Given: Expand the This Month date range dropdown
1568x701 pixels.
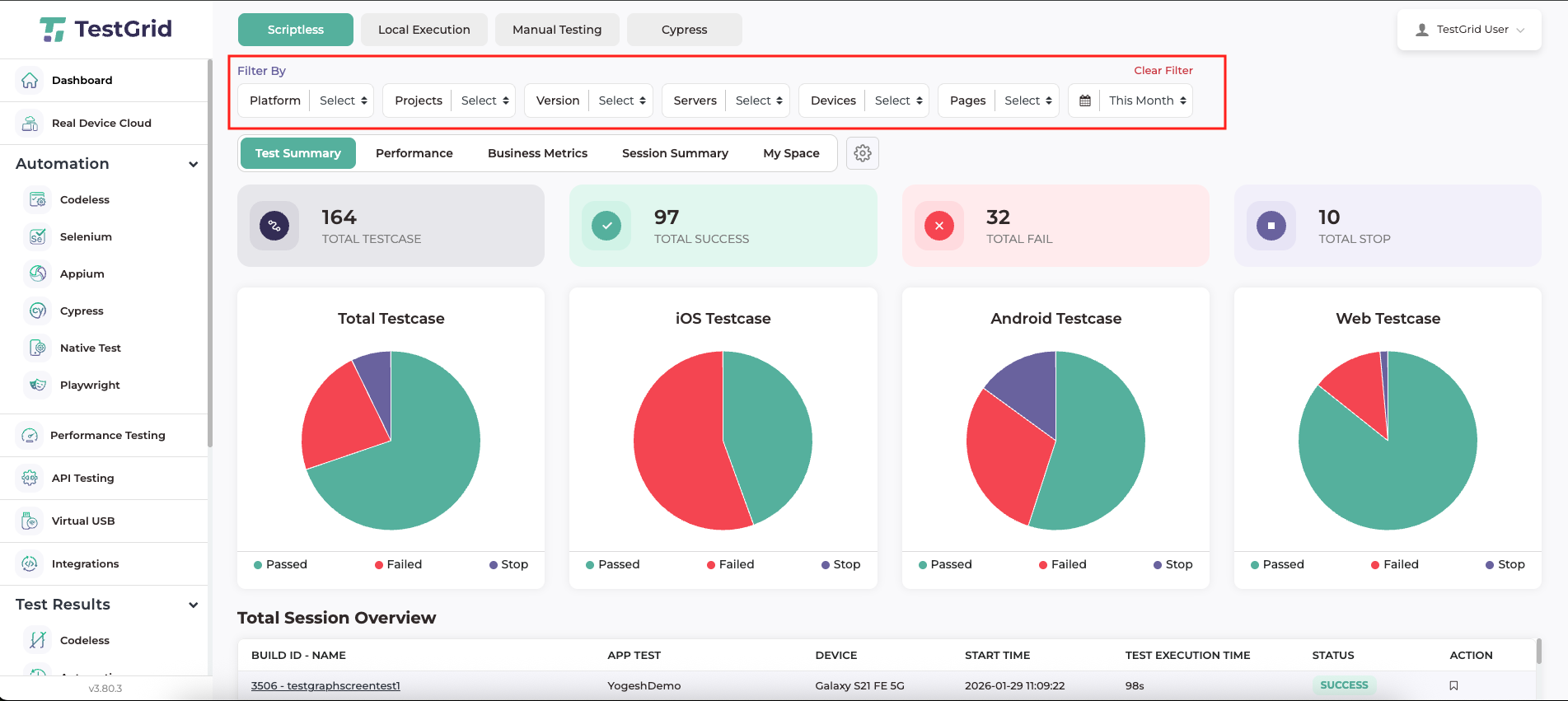Looking at the screenshot, I should click(1147, 100).
